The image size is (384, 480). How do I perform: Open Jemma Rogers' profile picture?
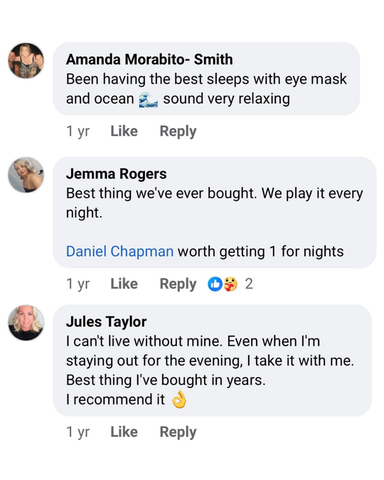click(26, 175)
